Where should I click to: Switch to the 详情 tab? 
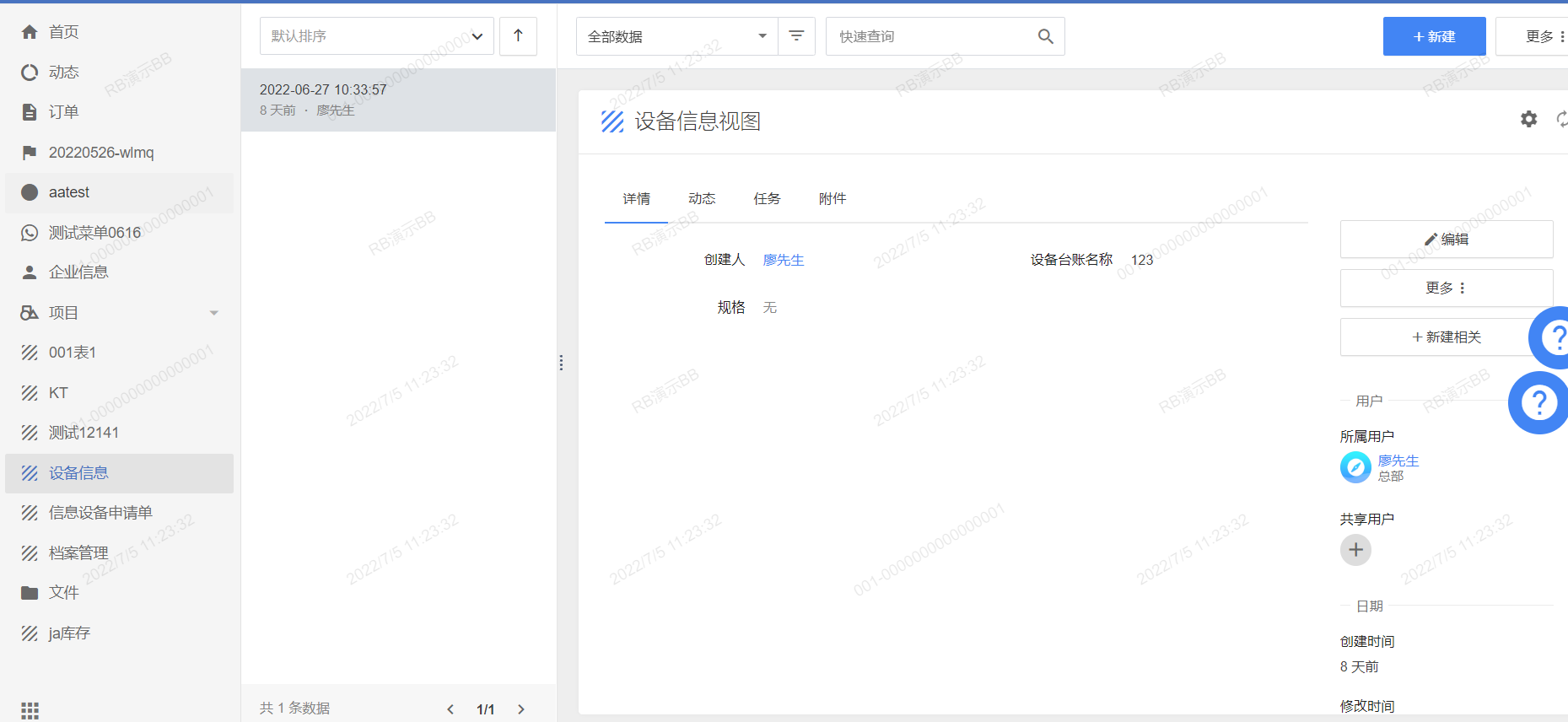click(637, 199)
